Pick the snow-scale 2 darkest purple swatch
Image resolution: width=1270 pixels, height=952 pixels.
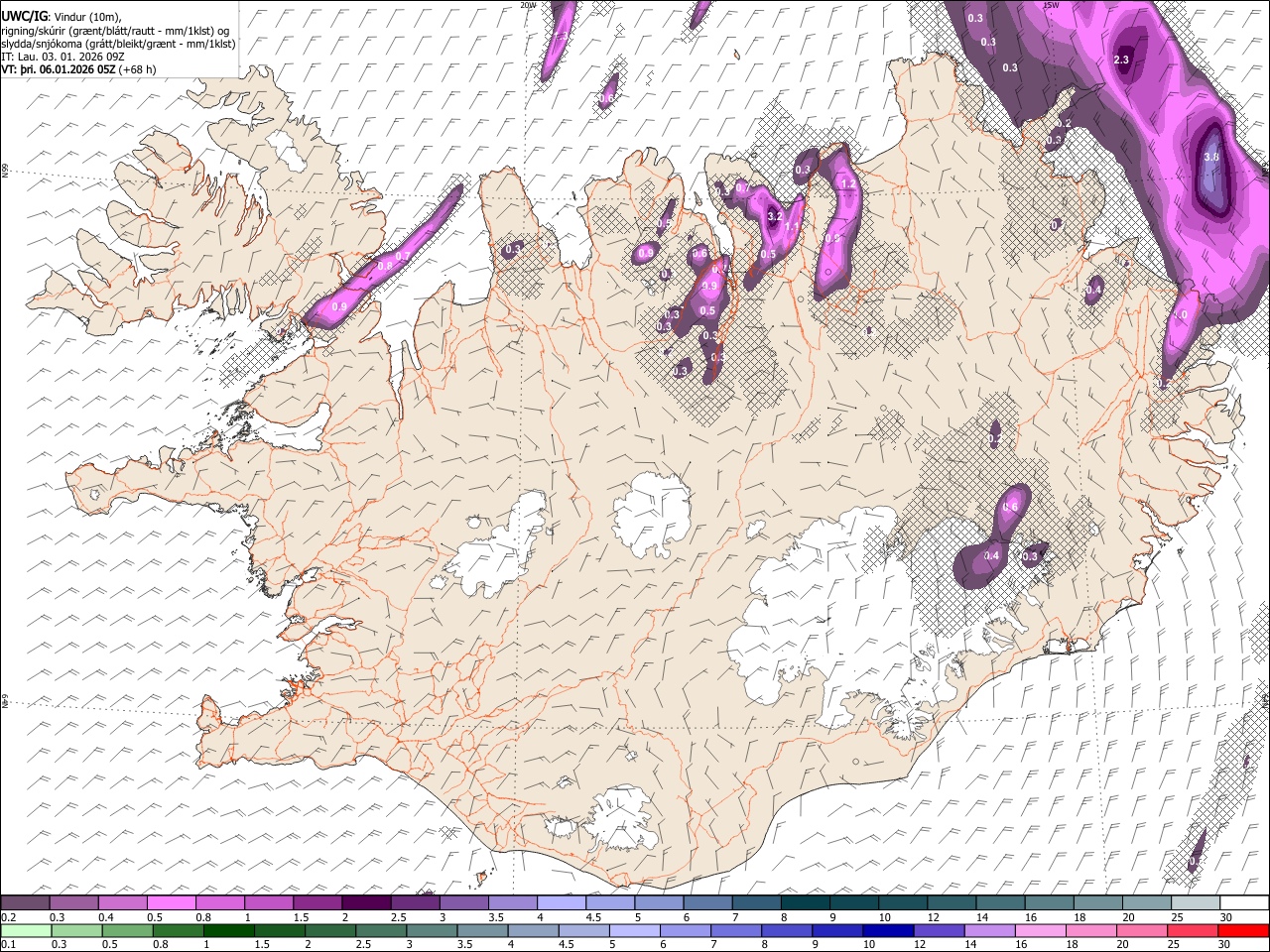[365, 903]
